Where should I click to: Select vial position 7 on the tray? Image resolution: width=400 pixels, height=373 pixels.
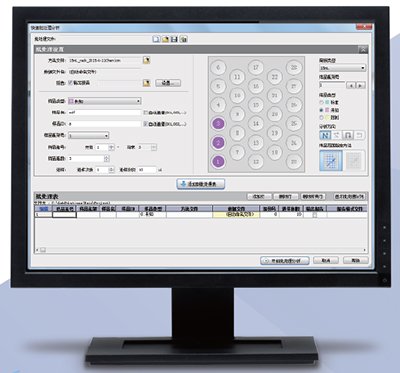(x=237, y=153)
